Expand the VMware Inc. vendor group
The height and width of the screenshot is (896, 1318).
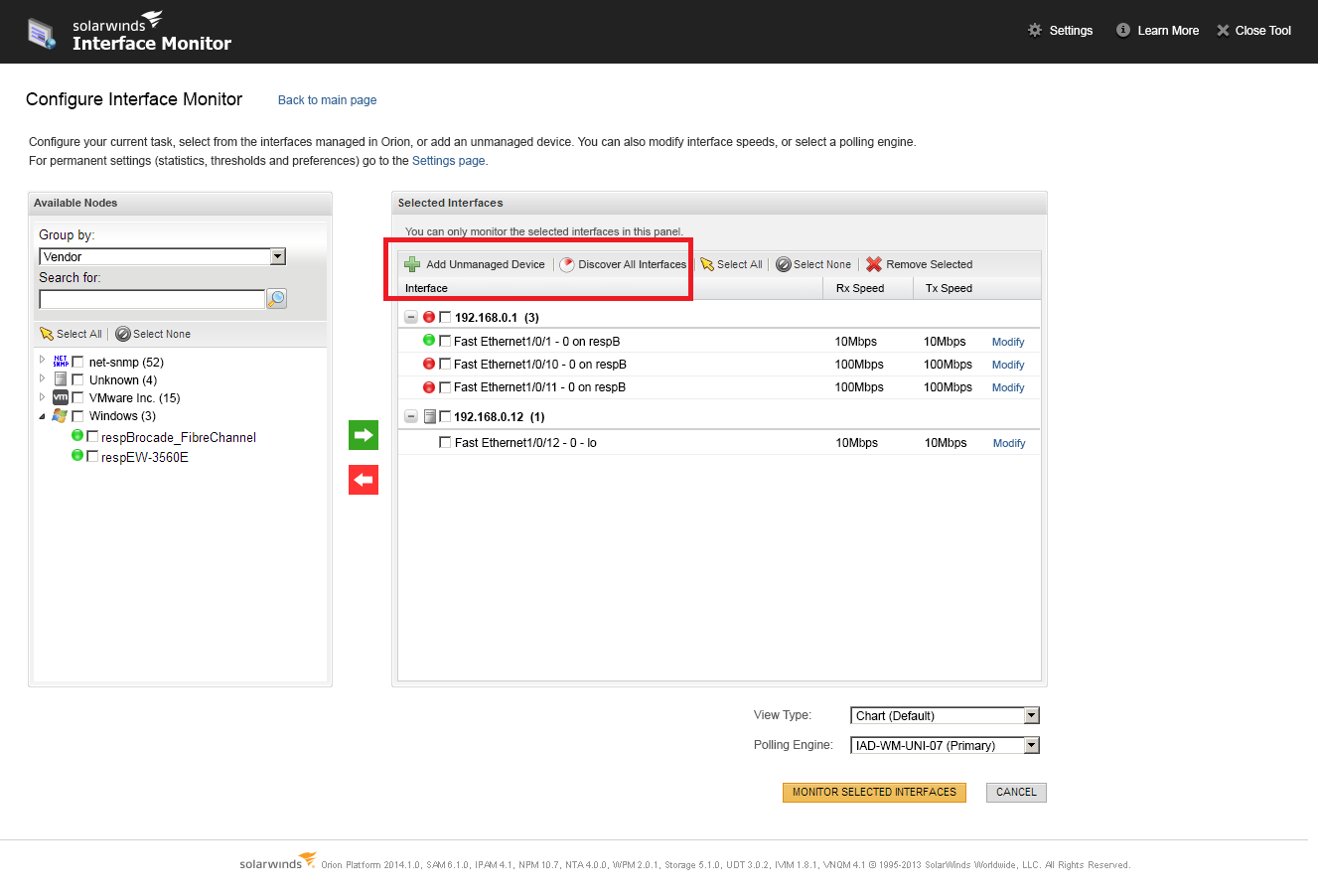pyautogui.click(x=42, y=397)
